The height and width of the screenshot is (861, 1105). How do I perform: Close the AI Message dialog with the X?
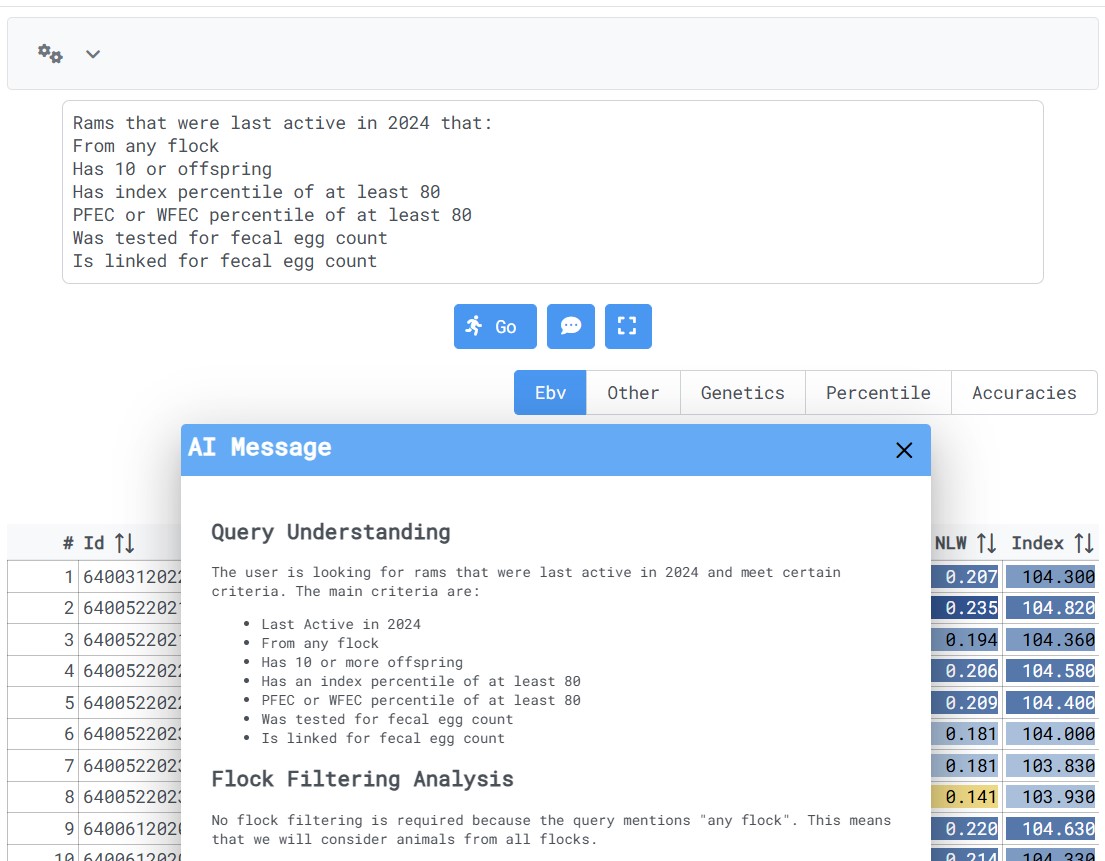(904, 450)
